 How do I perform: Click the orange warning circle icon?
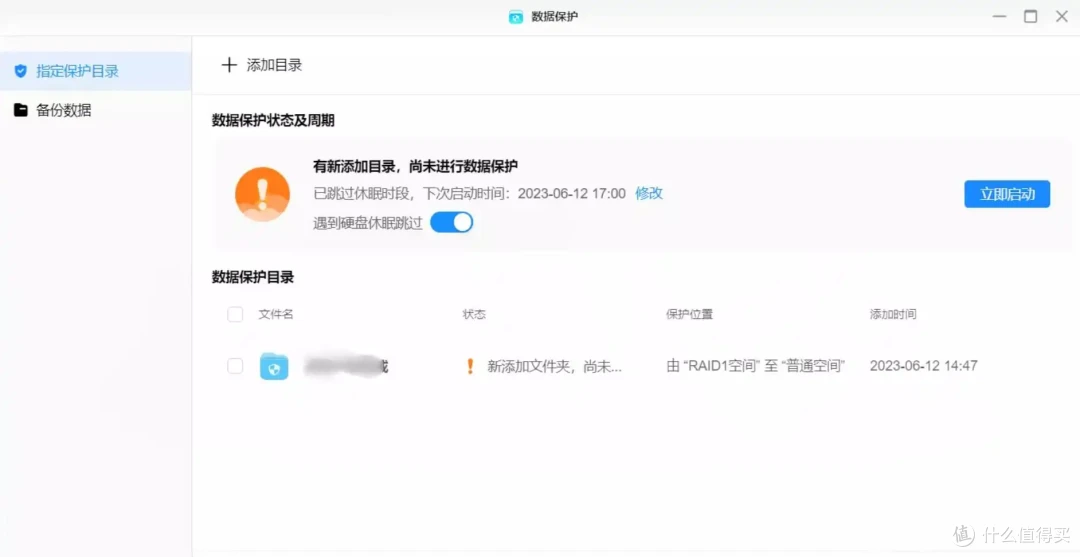pyautogui.click(x=262, y=194)
